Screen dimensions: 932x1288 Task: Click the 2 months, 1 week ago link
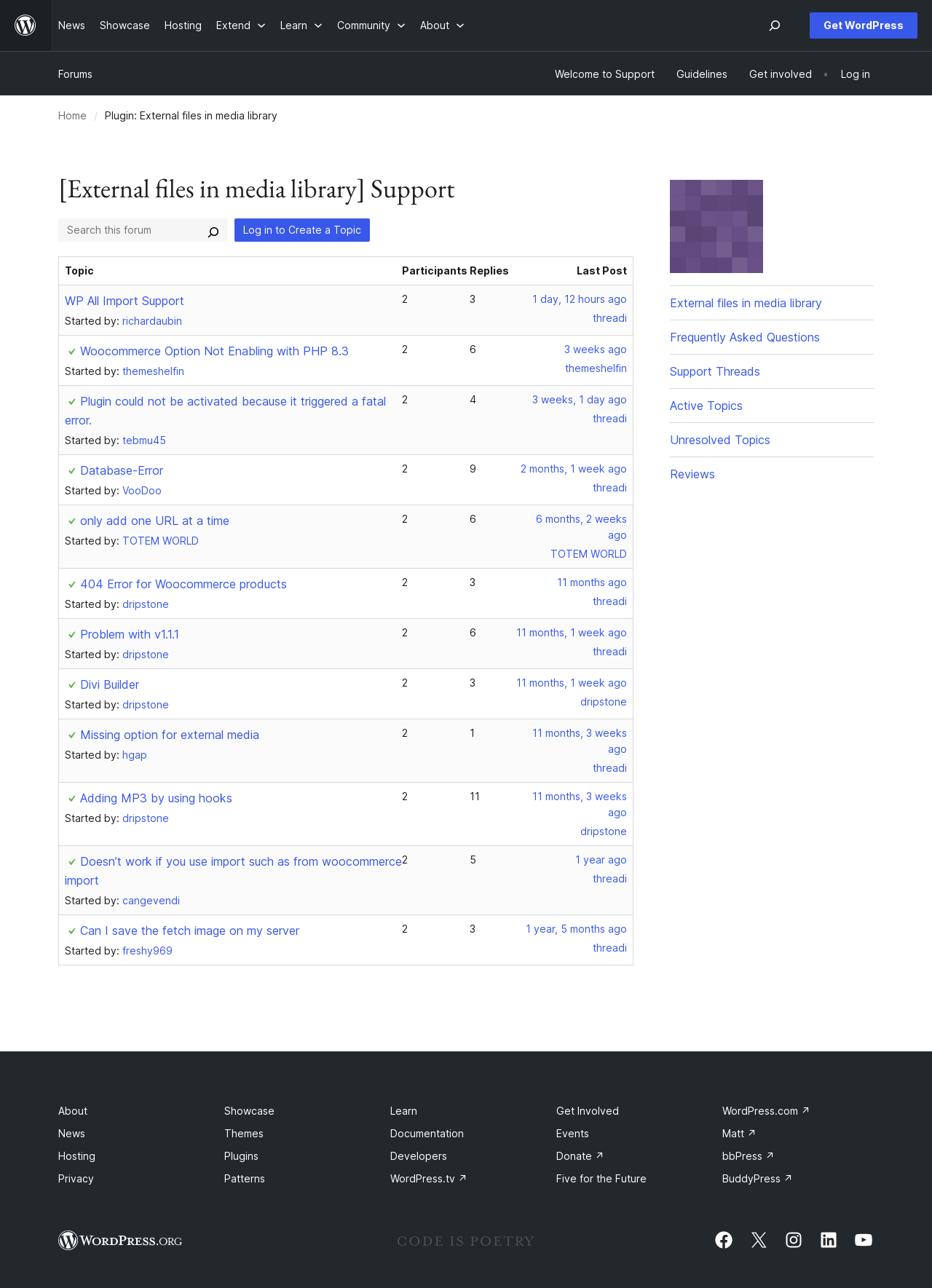574,469
